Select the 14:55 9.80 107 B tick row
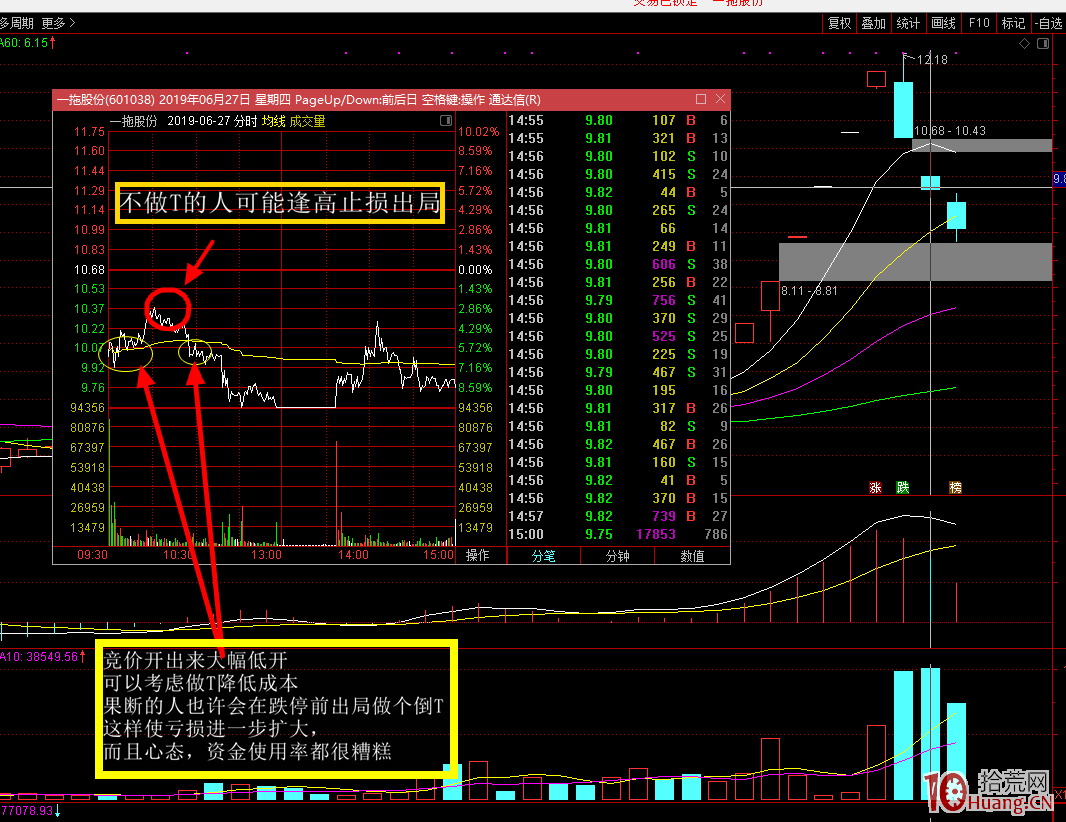Screen dimensions: 1066x822 pyautogui.click(x=618, y=120)
